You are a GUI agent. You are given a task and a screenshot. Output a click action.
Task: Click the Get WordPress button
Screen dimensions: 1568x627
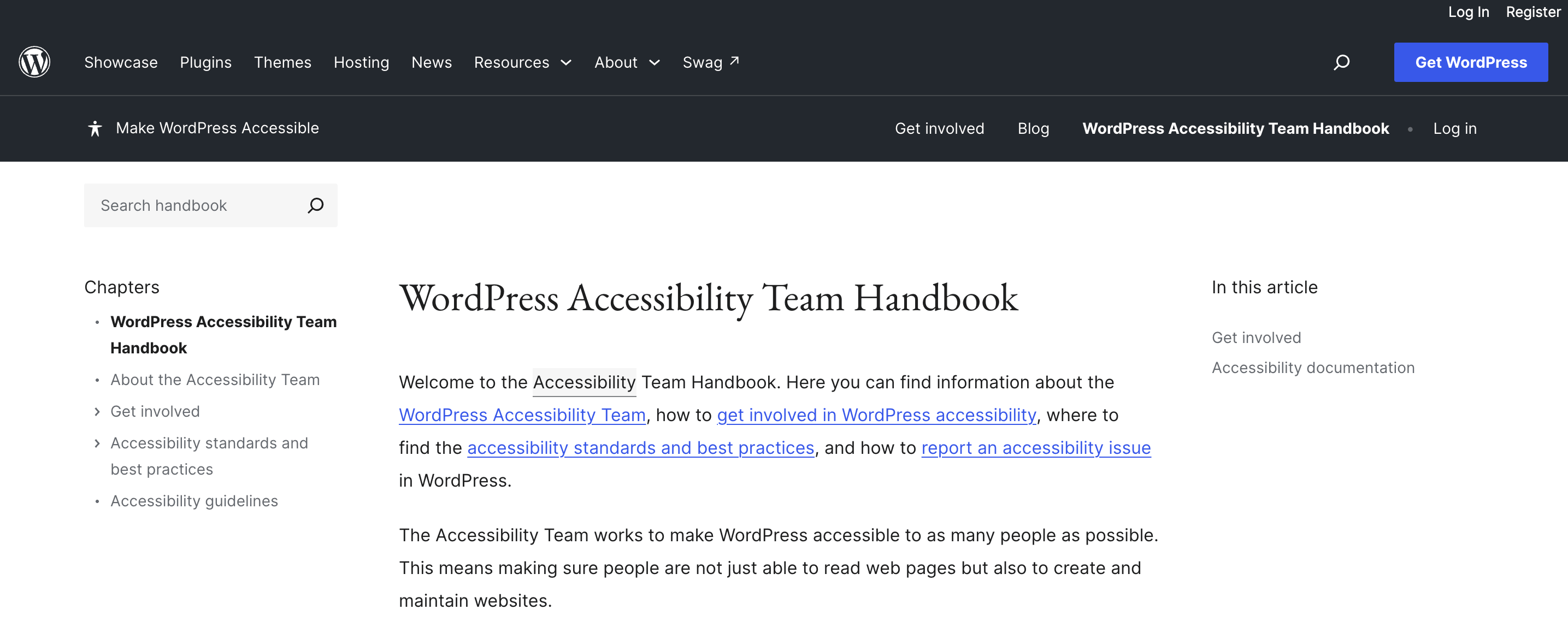pos(1471,62)
